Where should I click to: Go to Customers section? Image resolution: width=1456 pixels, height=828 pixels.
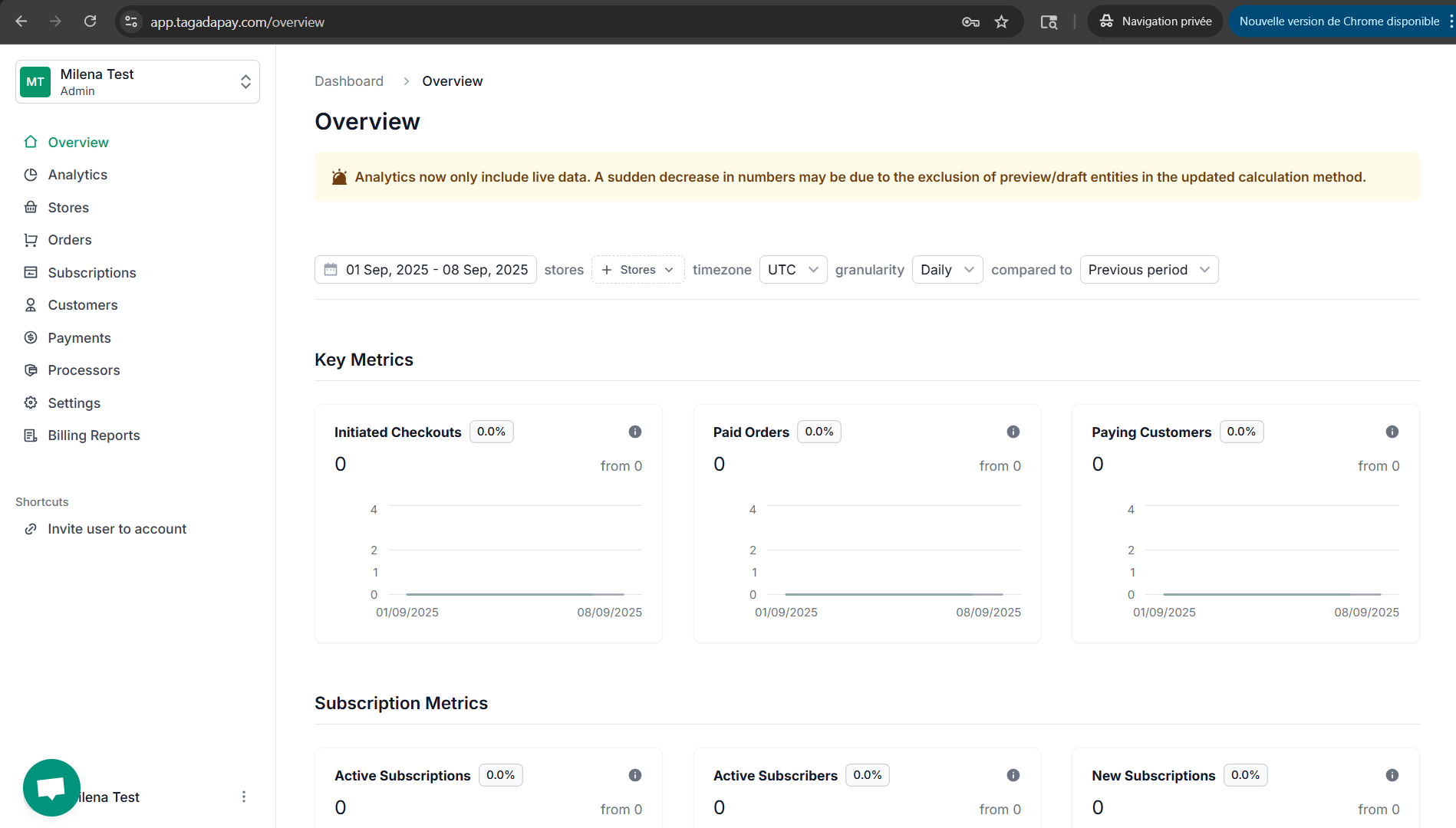pos(83,305)
